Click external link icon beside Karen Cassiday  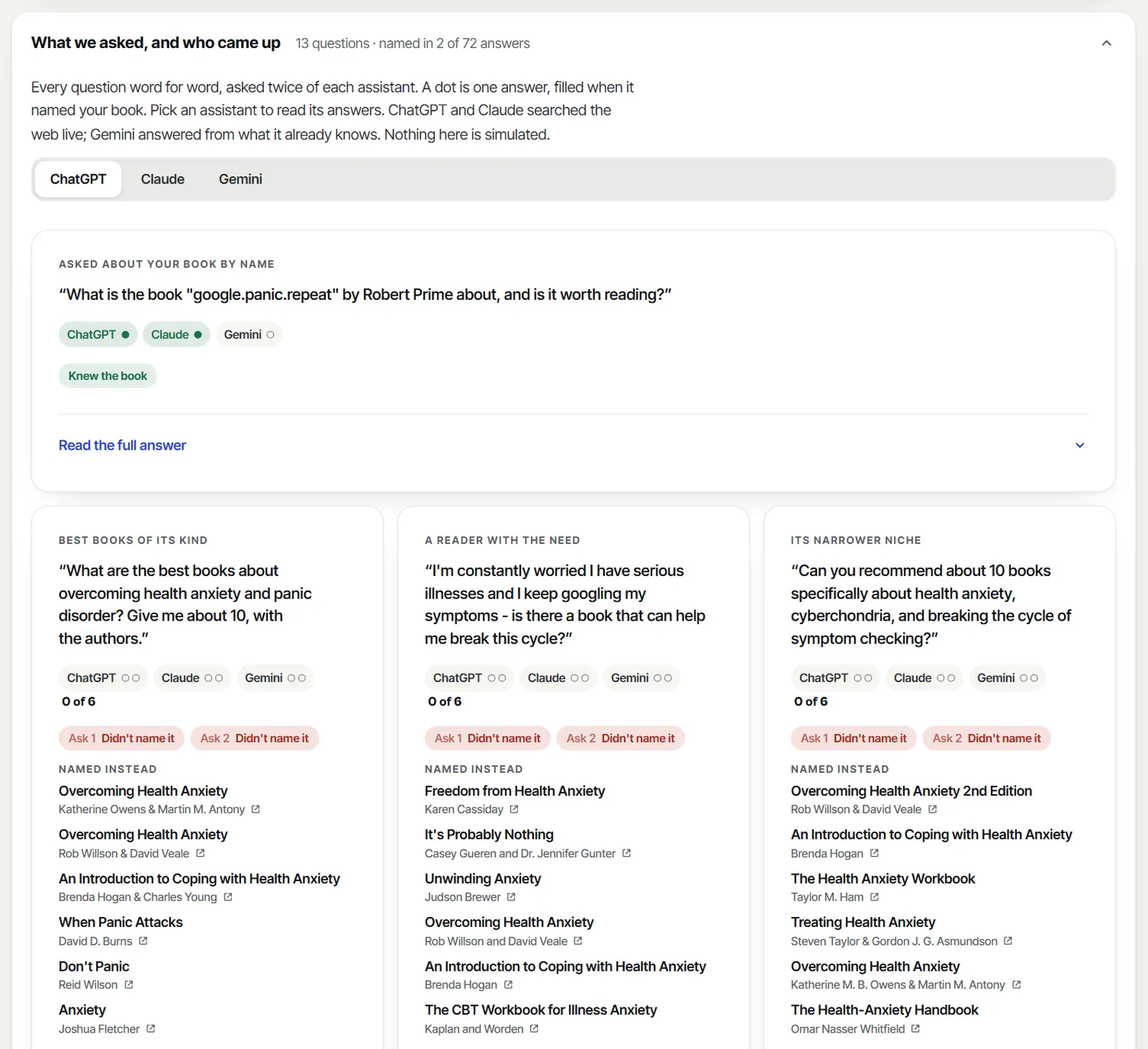[514, 809]
